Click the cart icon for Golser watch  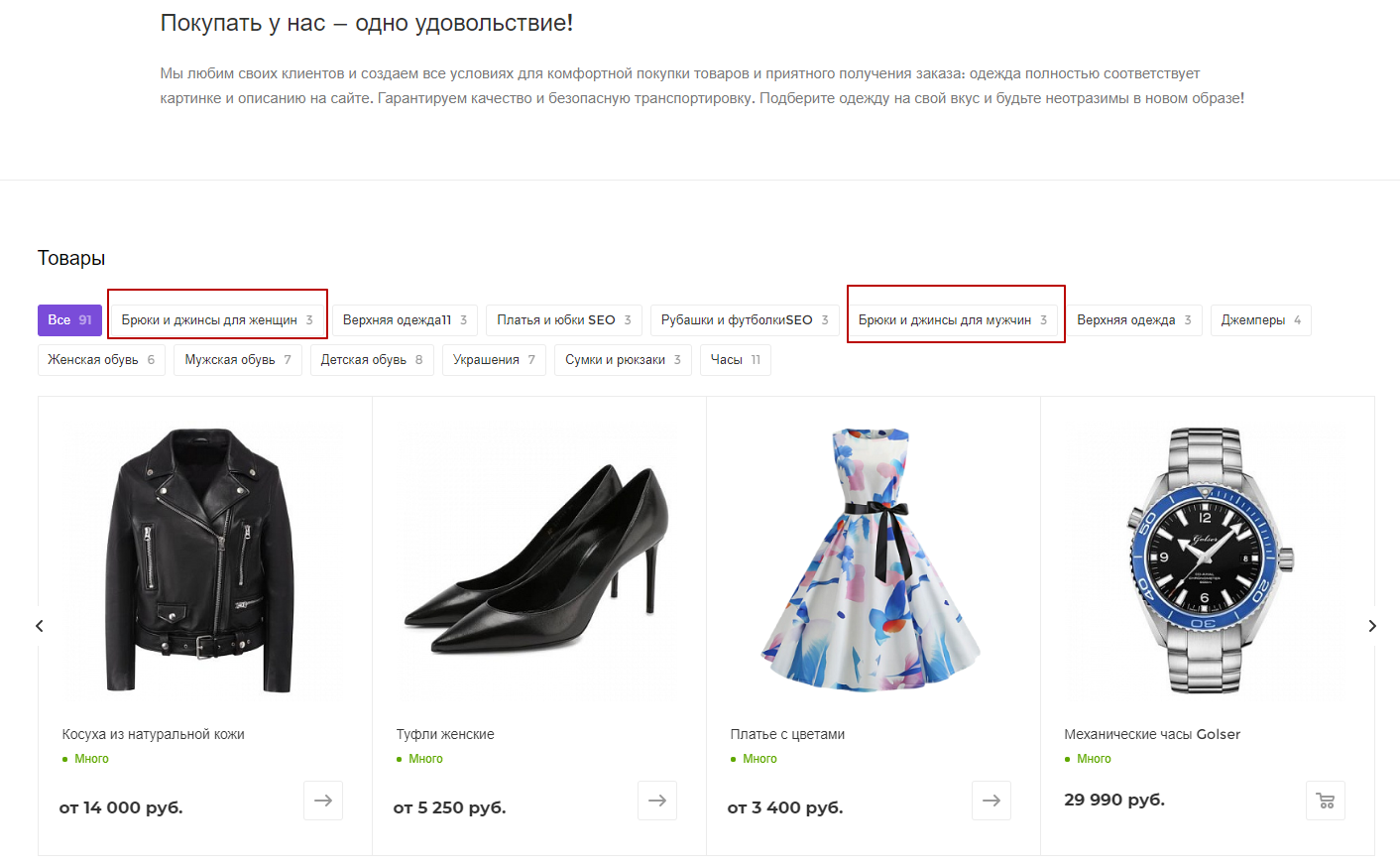(1325, 801)
